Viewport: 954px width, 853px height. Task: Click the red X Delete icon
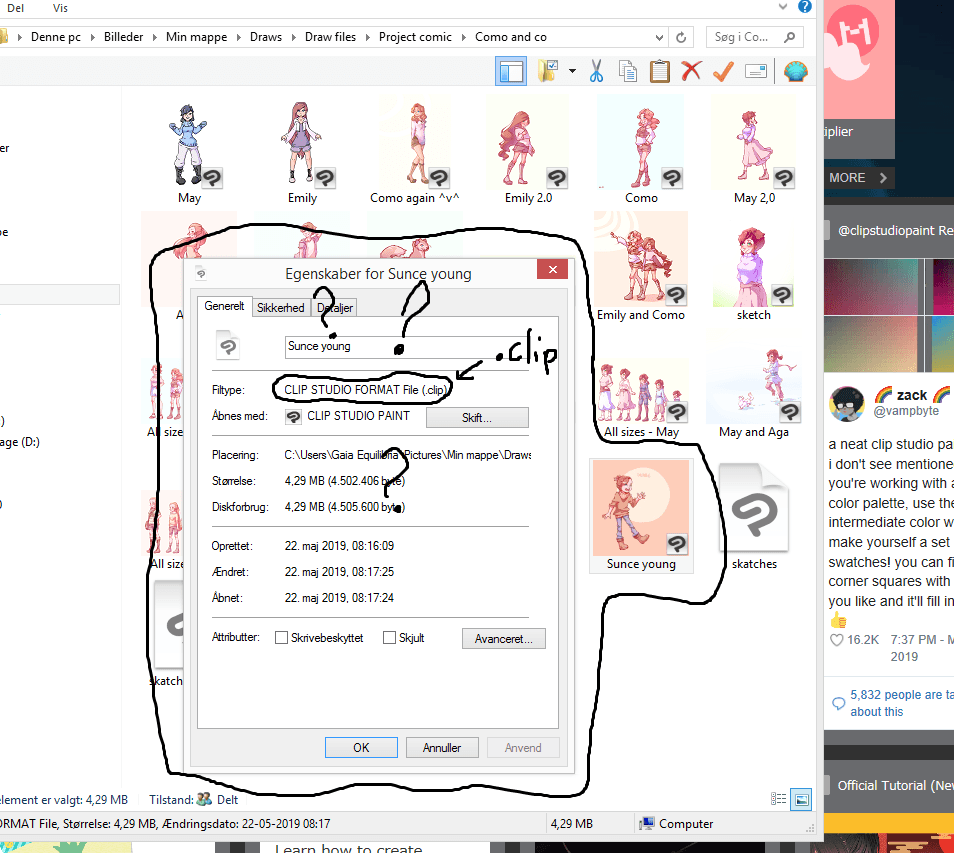[x=691, y=72]
